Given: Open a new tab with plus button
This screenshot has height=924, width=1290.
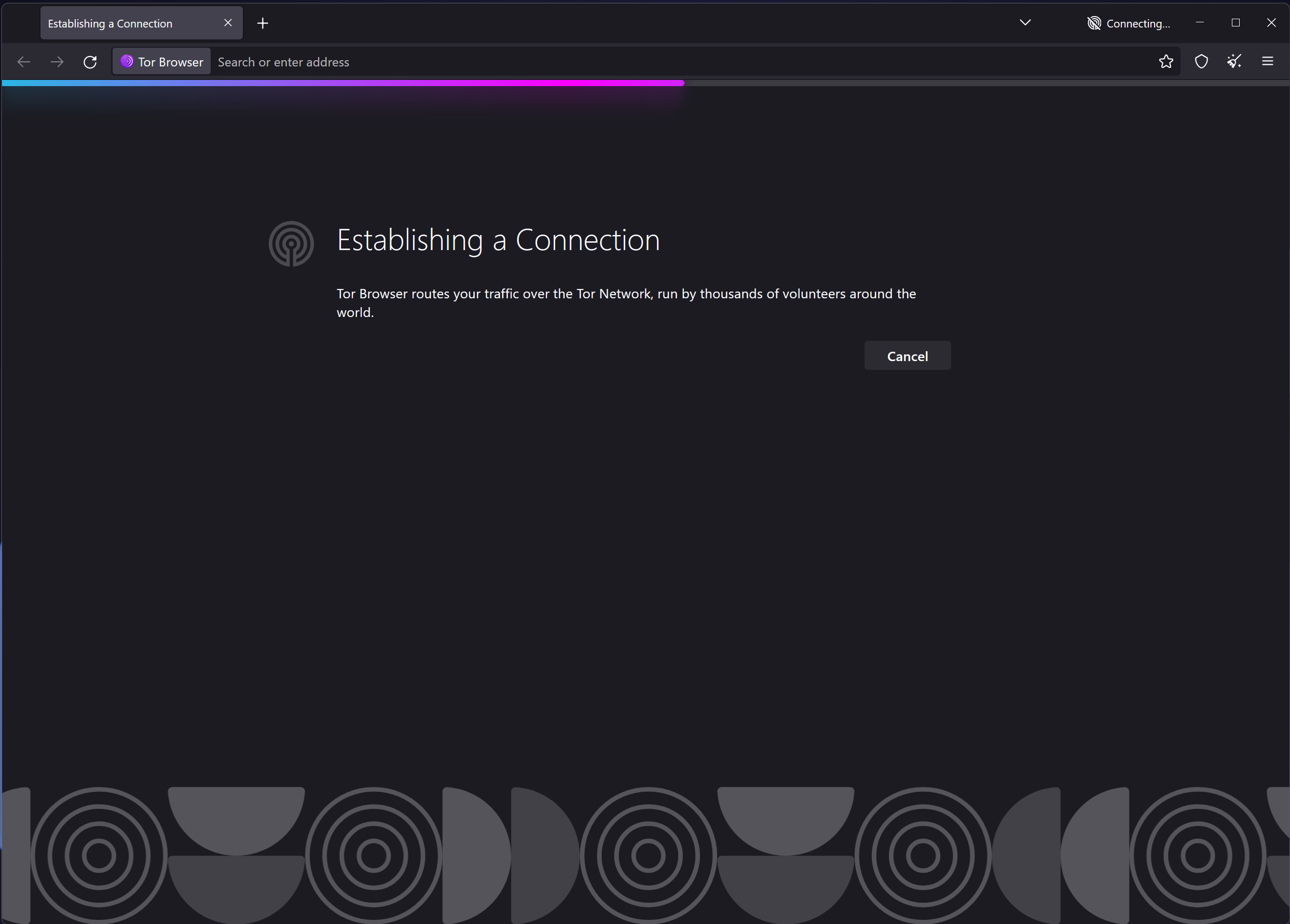Looking at the screenshot, I should pos(263,23).
